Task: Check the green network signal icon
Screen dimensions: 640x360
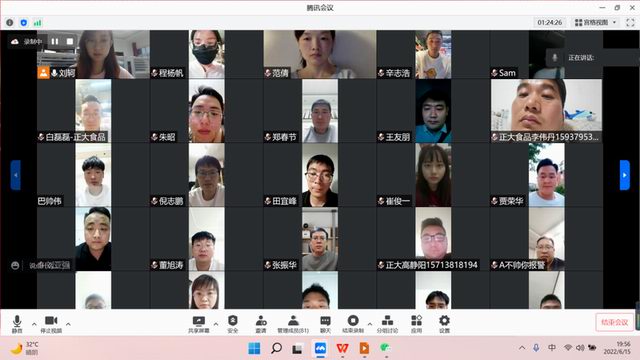Action: point(38,23)
